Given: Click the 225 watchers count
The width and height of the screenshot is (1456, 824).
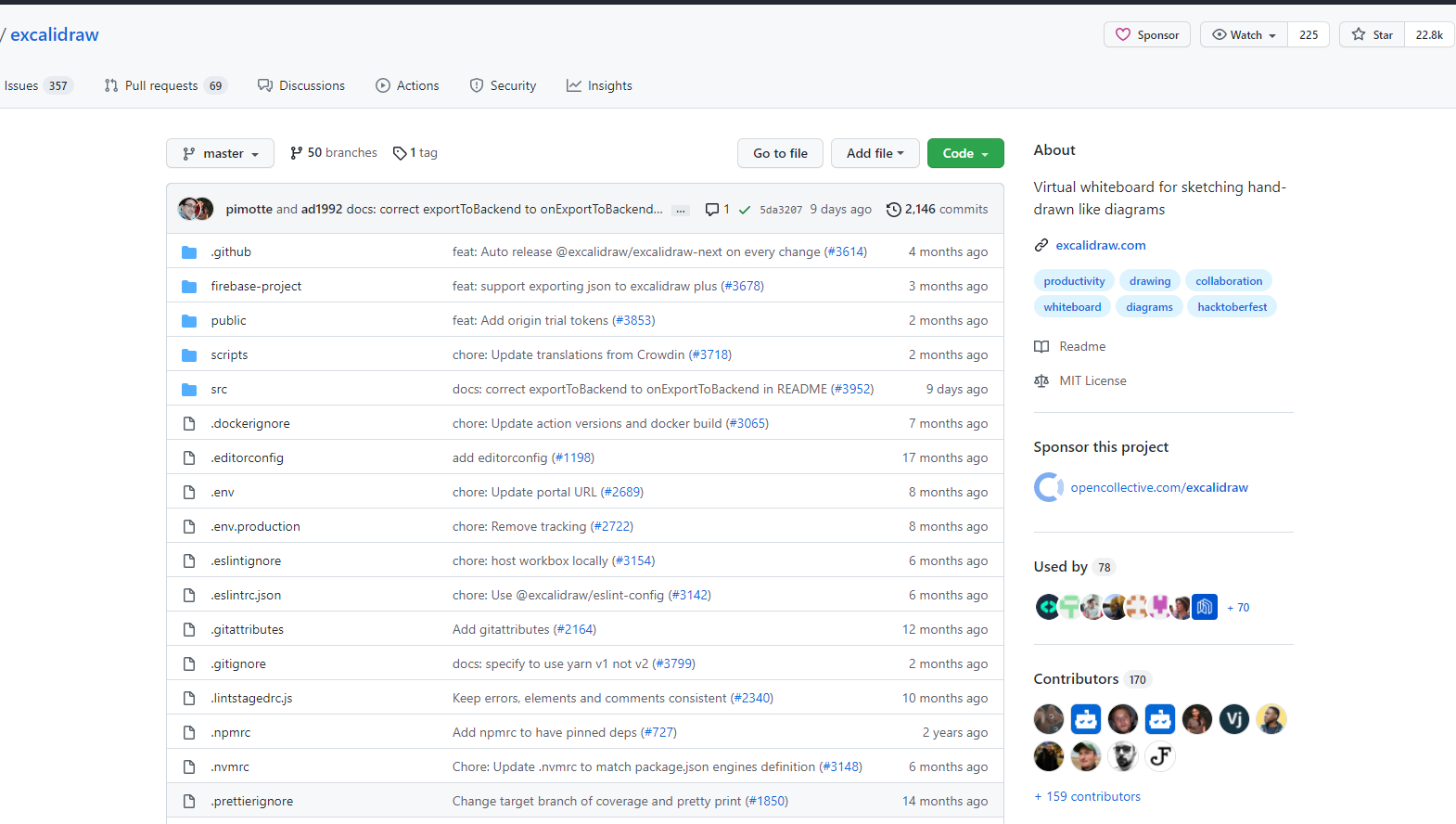Looking at the screenshot, I should click(1309, 34).
